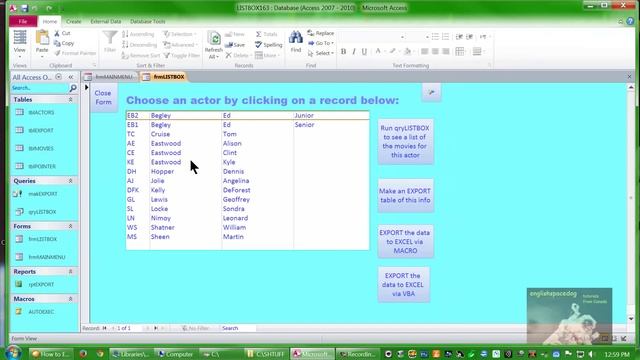Click Toggle Filter in the ribbon
This screenshot has height=360, width=640.
click(x=182, y=56)
